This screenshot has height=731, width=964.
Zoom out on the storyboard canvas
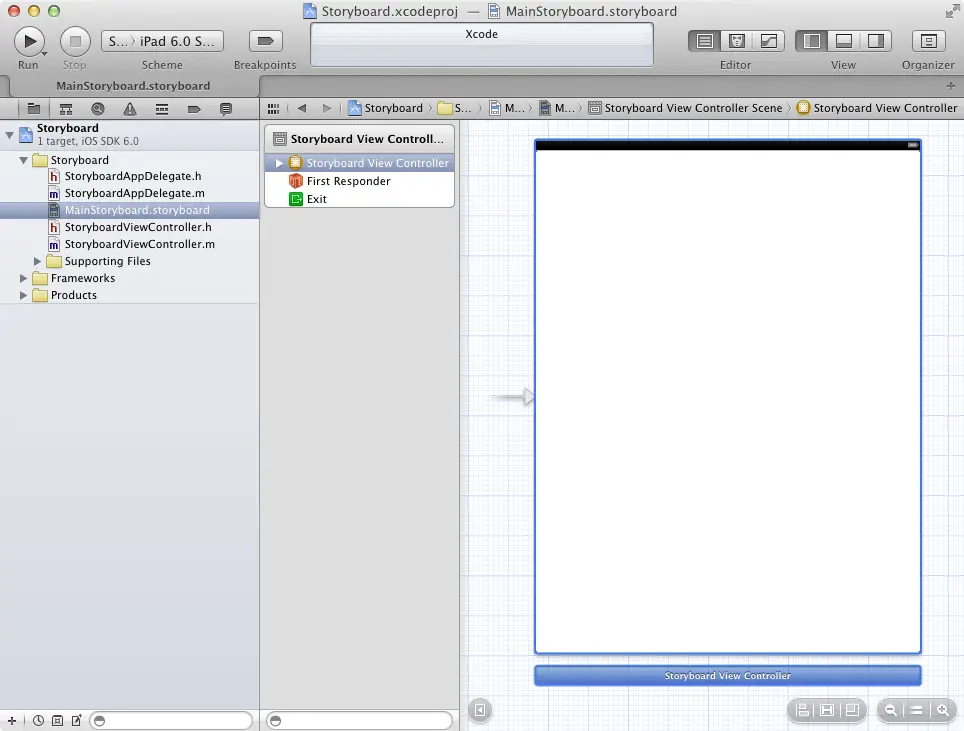click(889, 710)
